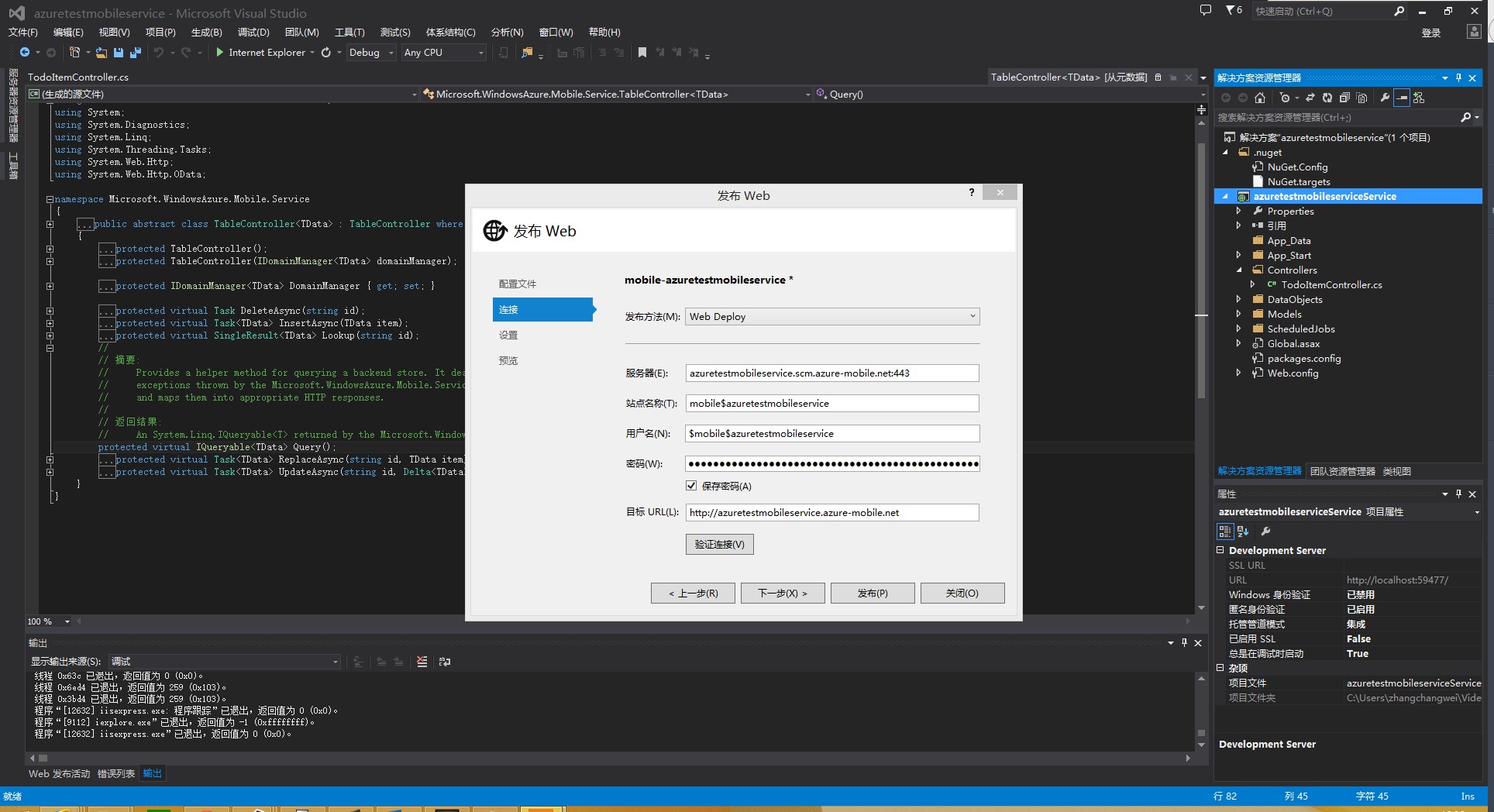Click search magnifier in Solution Explorer

point(1465,118)
